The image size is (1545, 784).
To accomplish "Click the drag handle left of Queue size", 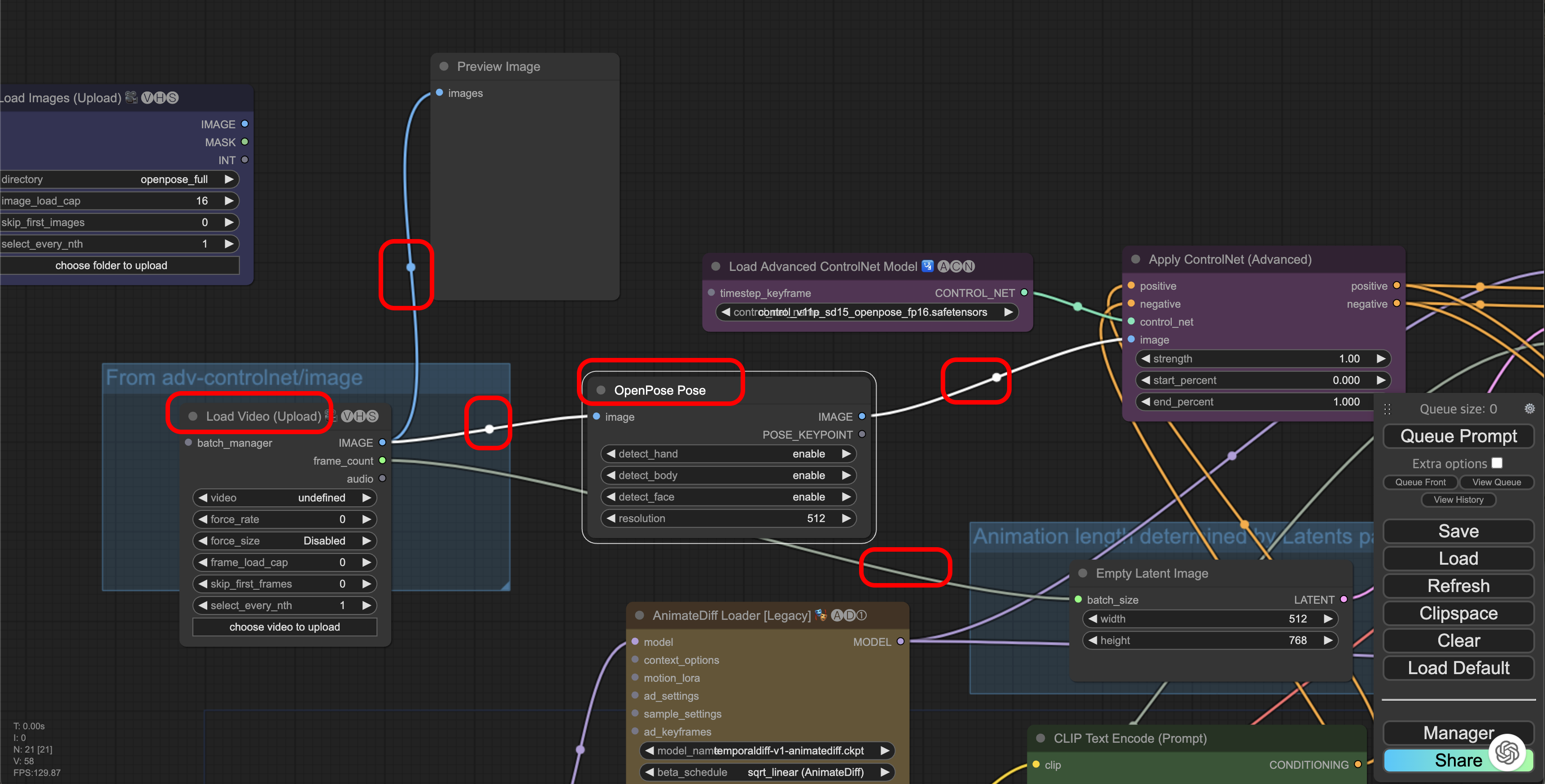I will pyautogui.click(x=1387, y=409).
